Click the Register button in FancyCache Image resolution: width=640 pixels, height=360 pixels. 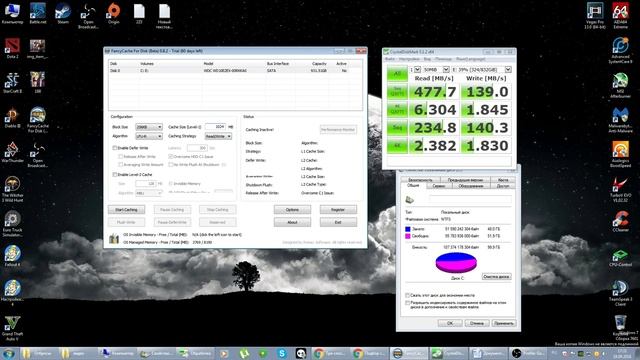pos(338,210)
